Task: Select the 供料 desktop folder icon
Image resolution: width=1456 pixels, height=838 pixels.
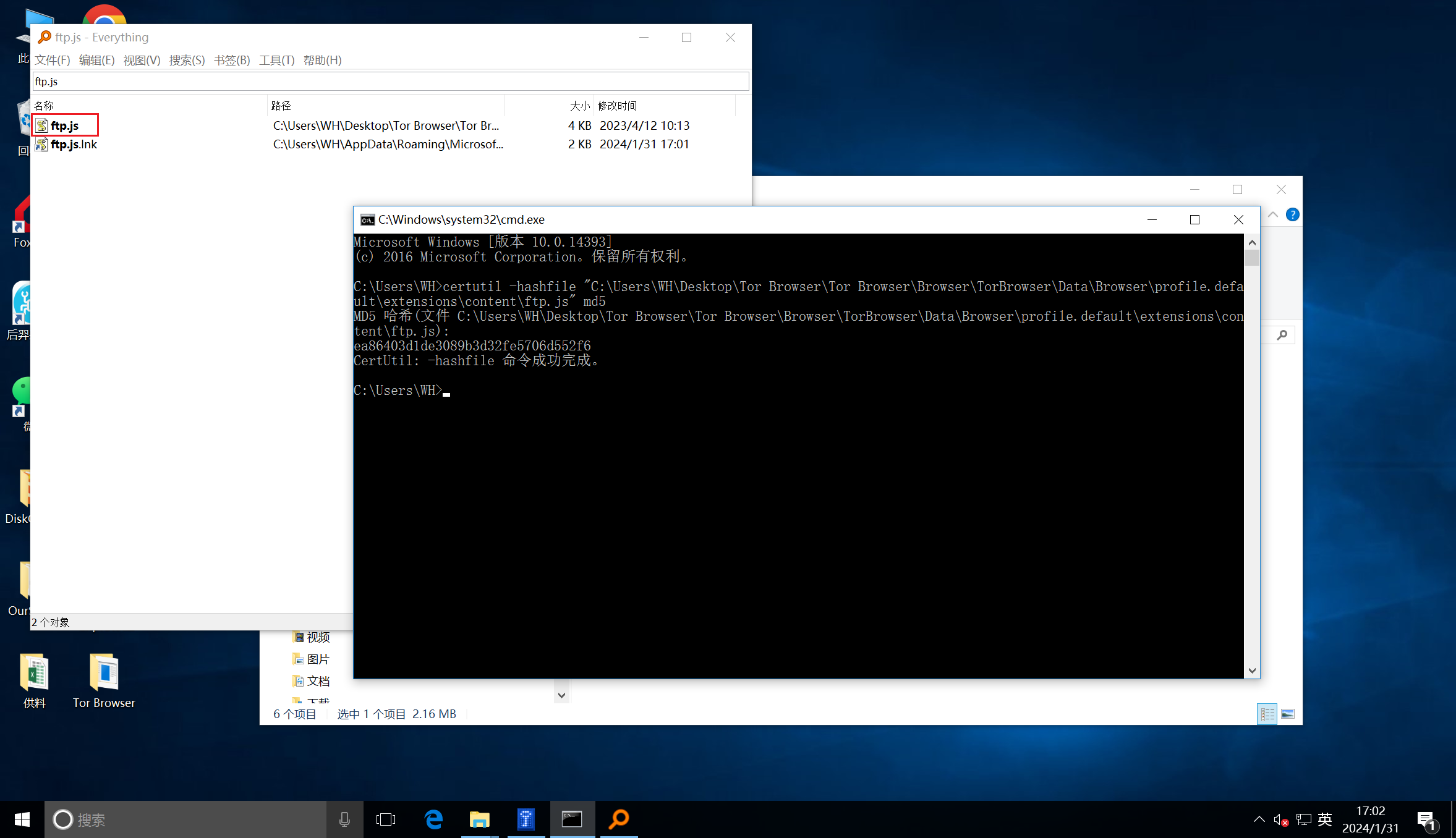Action: tap(35, 681)
